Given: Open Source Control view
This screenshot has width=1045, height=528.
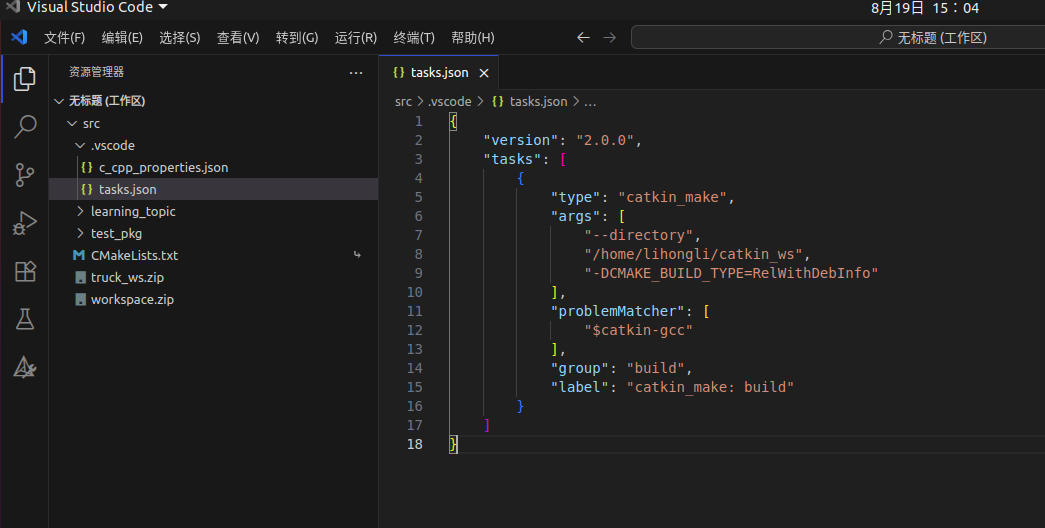Looking at the screenshot, I should [x=25, y=175].
